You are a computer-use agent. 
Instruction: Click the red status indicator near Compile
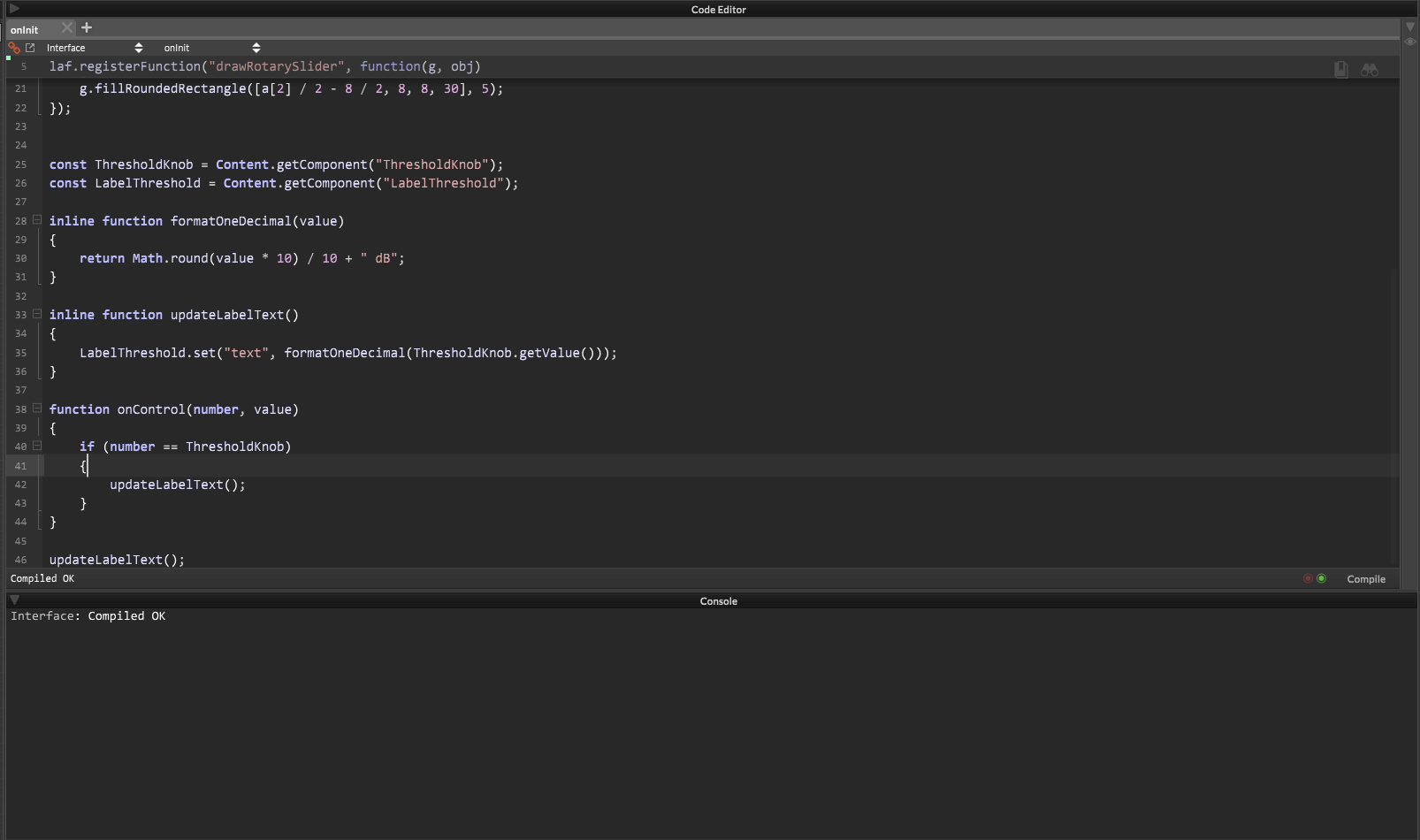coord(1308,578)
